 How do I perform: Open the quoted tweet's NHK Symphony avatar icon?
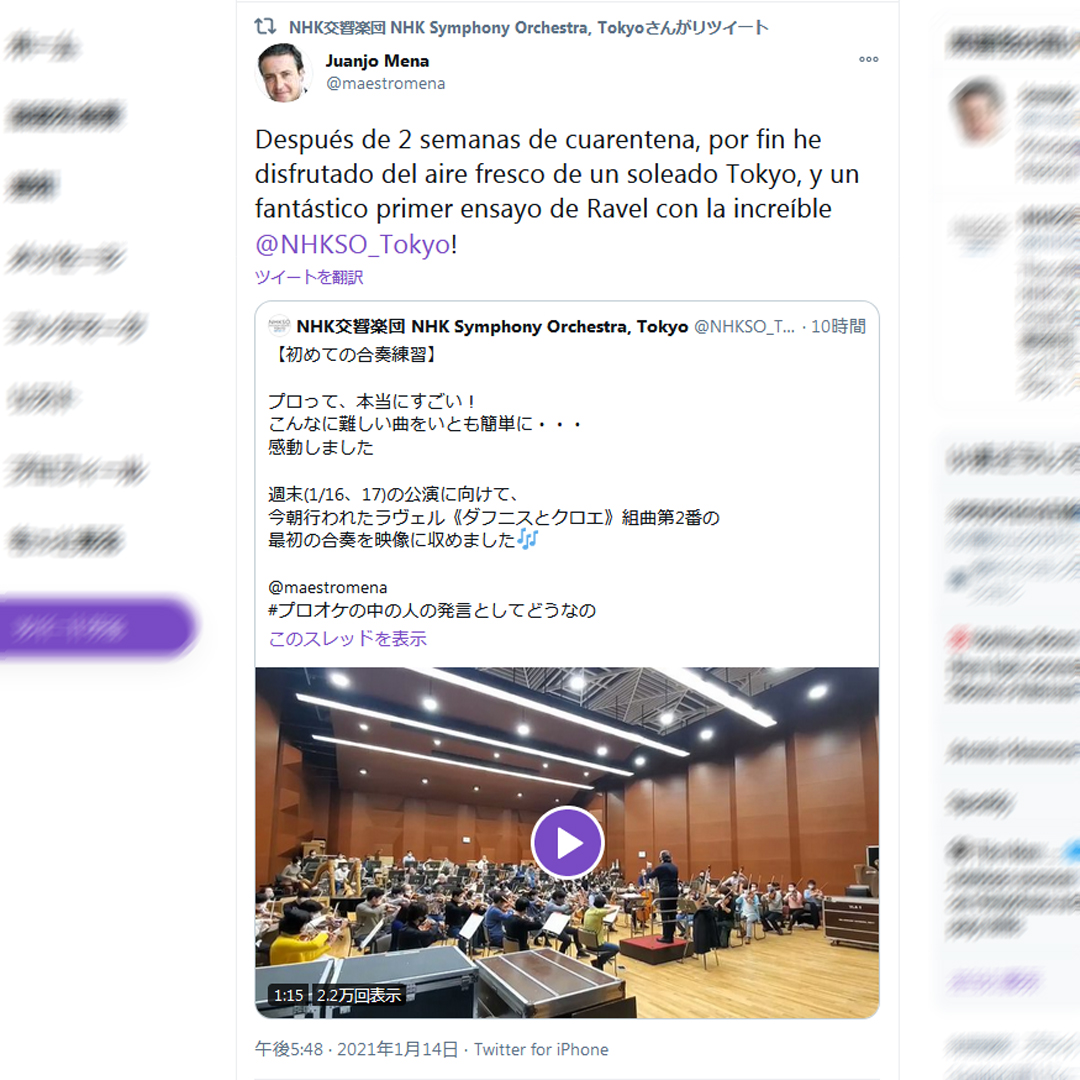point(279,325)
